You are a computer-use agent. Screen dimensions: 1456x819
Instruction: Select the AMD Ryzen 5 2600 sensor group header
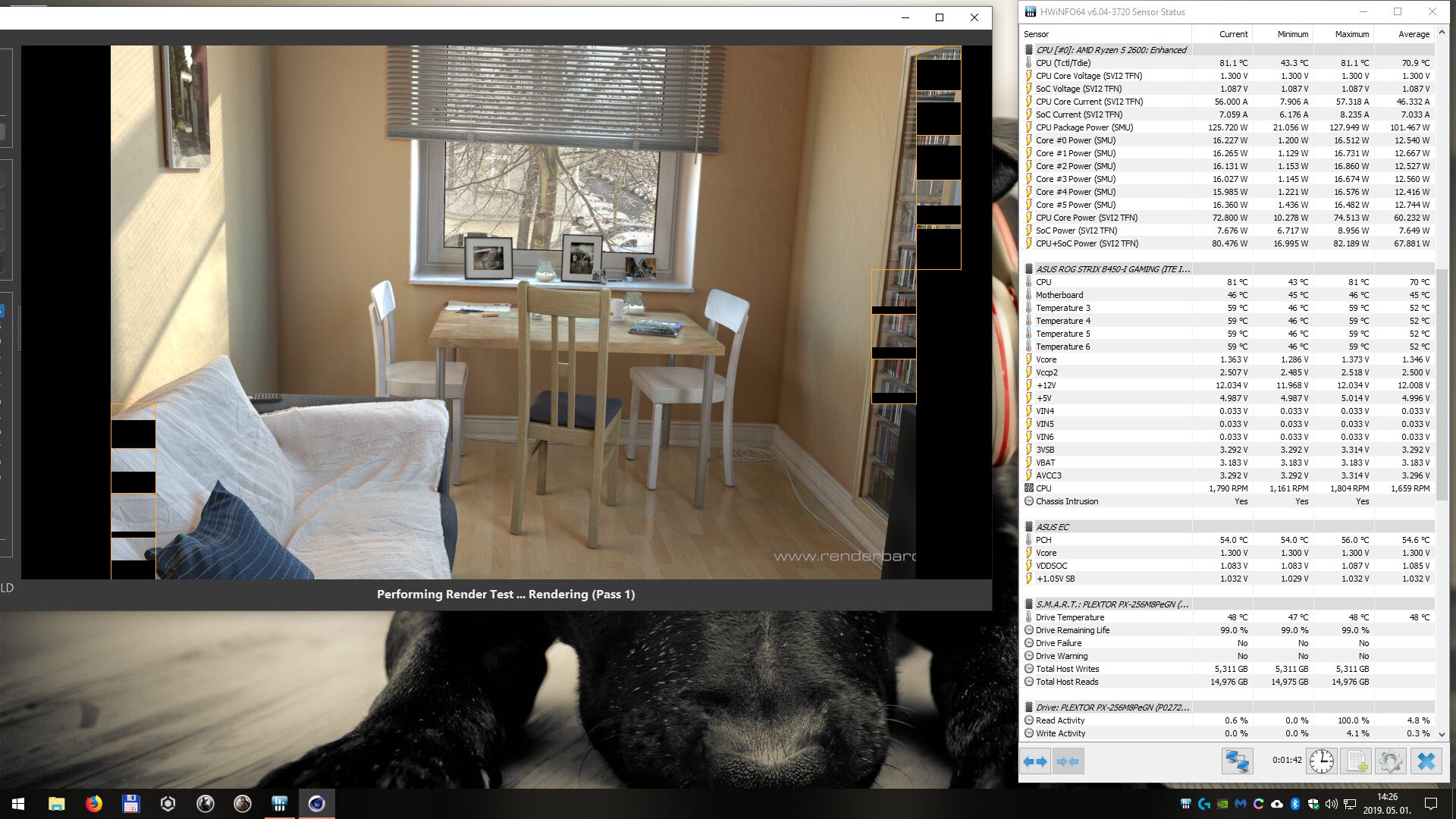(x=1111, y=50)
